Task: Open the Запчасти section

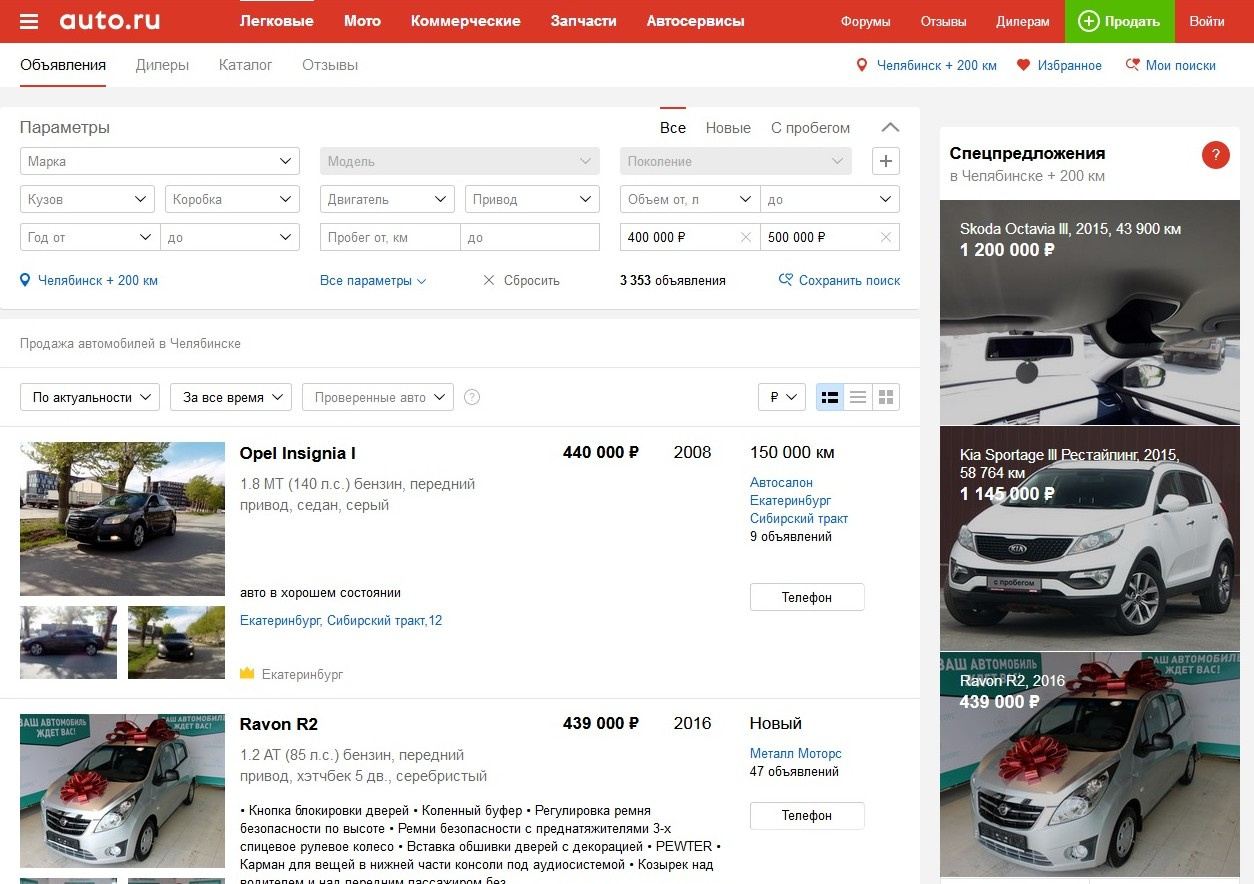Action: click(x=583, y=21)
